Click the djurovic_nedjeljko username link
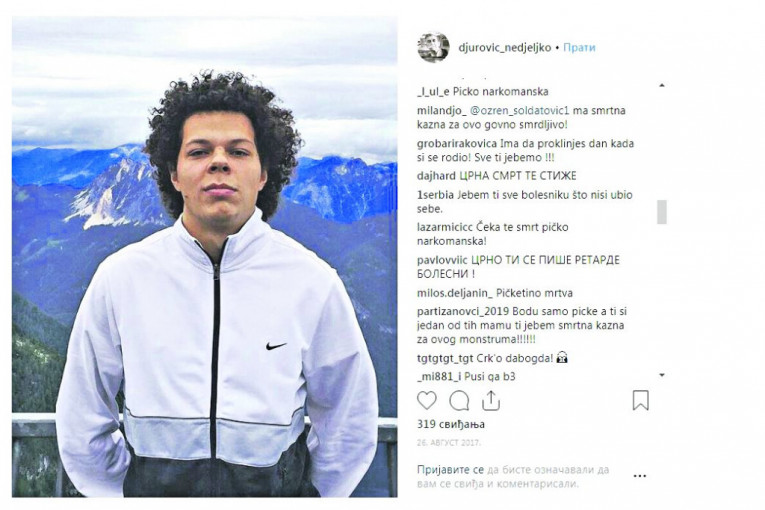The image size is (765, 510). [504, 48]
